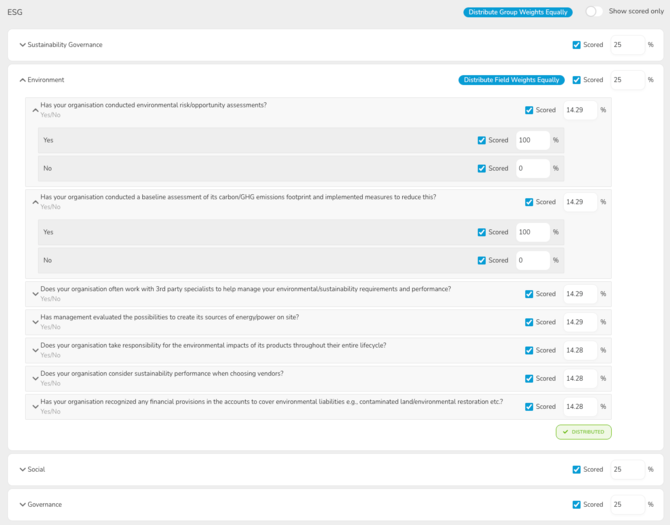Uncheck Scored for No under risk/opportunity assessments
Image resolution: width=670 pixels, height=525 pixels.
coord(482,168)
